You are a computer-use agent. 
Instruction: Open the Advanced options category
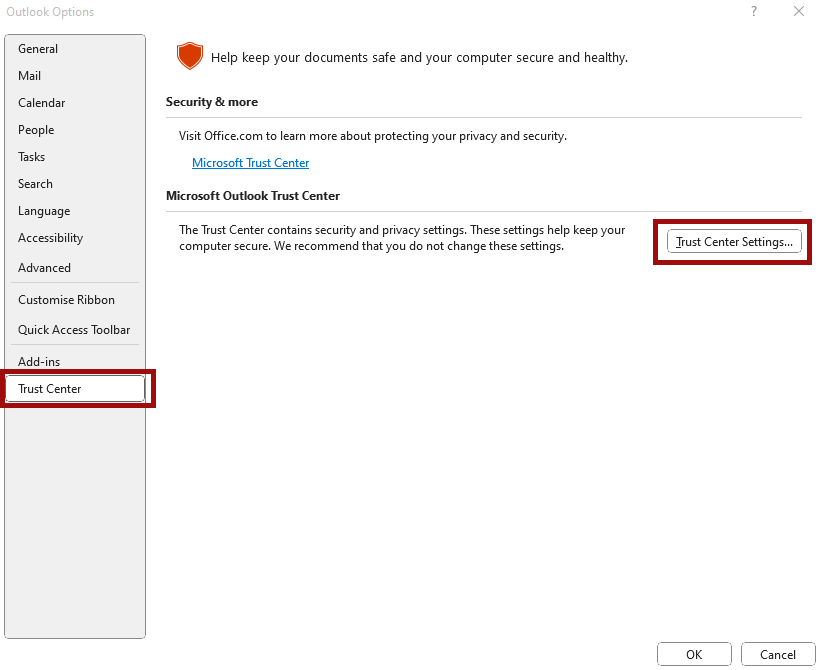point(75,268)
